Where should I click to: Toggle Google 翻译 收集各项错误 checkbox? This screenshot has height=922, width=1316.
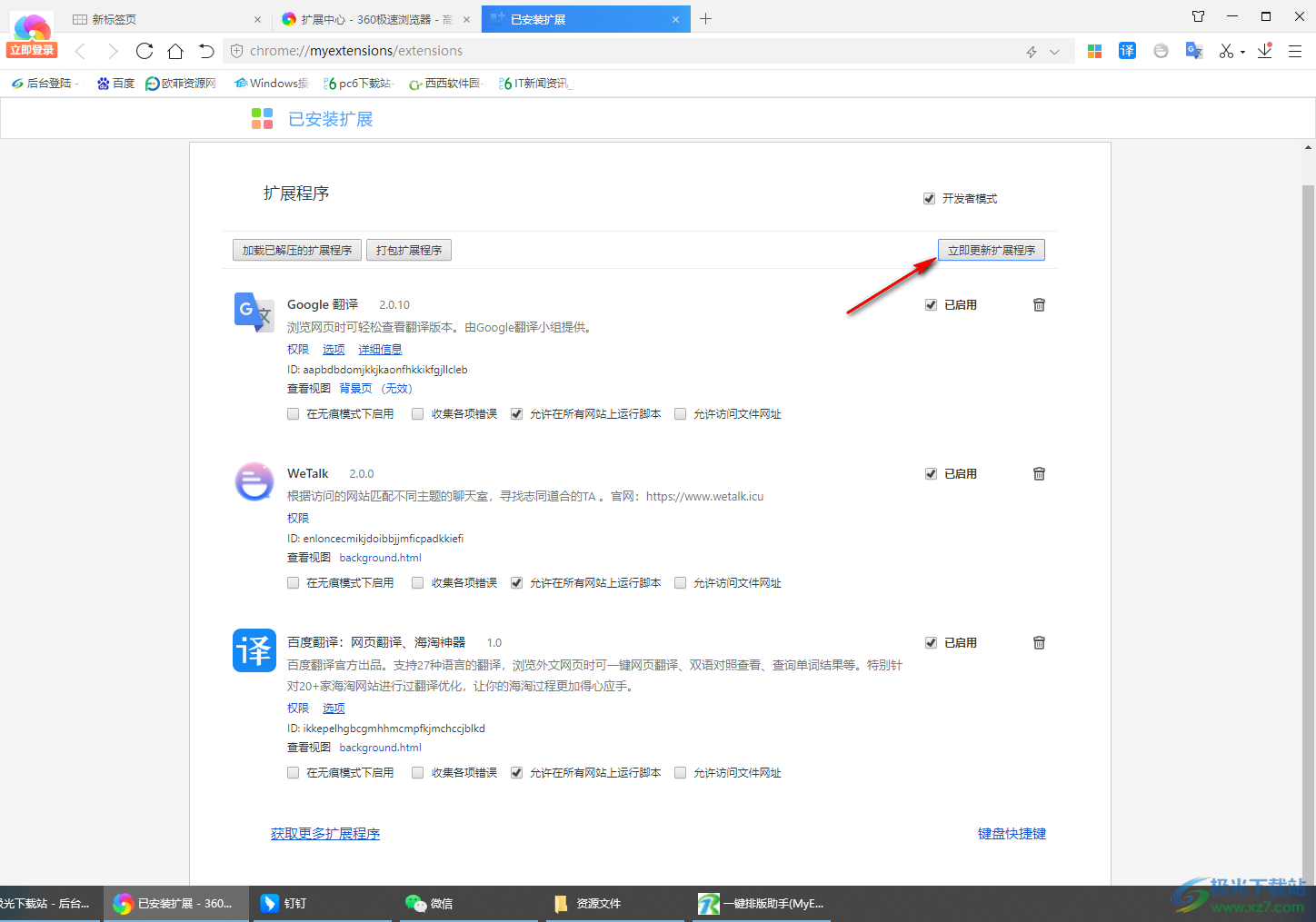click(417, 414)
